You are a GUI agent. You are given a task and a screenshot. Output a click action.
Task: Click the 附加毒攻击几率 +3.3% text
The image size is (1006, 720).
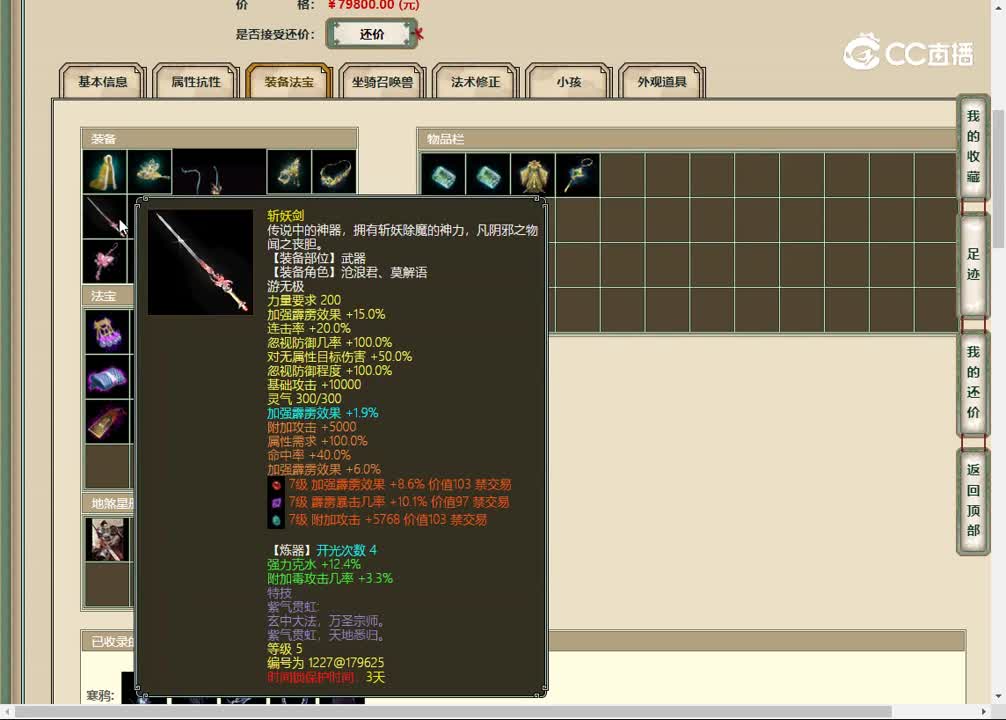330,579
